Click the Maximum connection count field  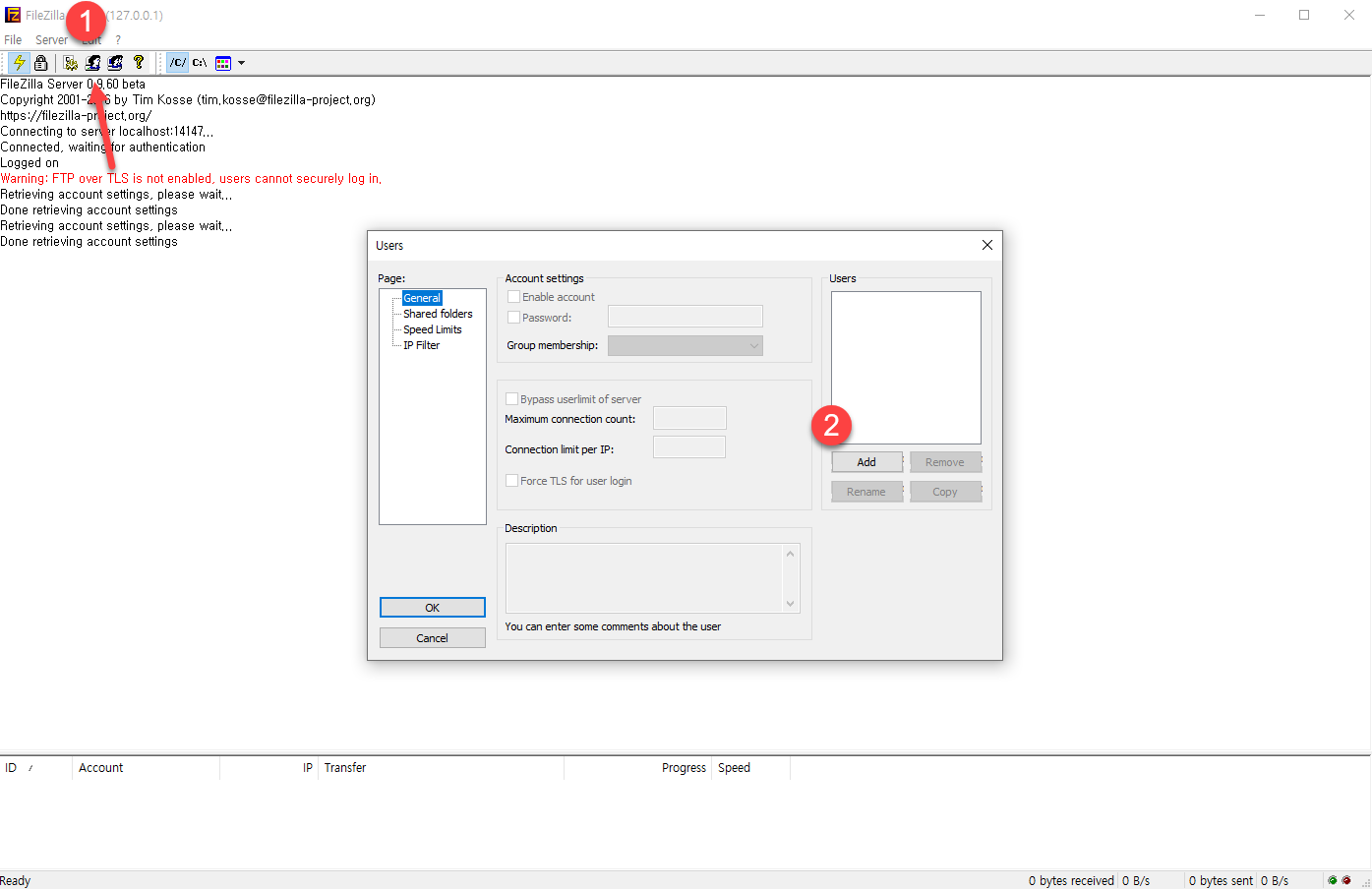point(689,418)
